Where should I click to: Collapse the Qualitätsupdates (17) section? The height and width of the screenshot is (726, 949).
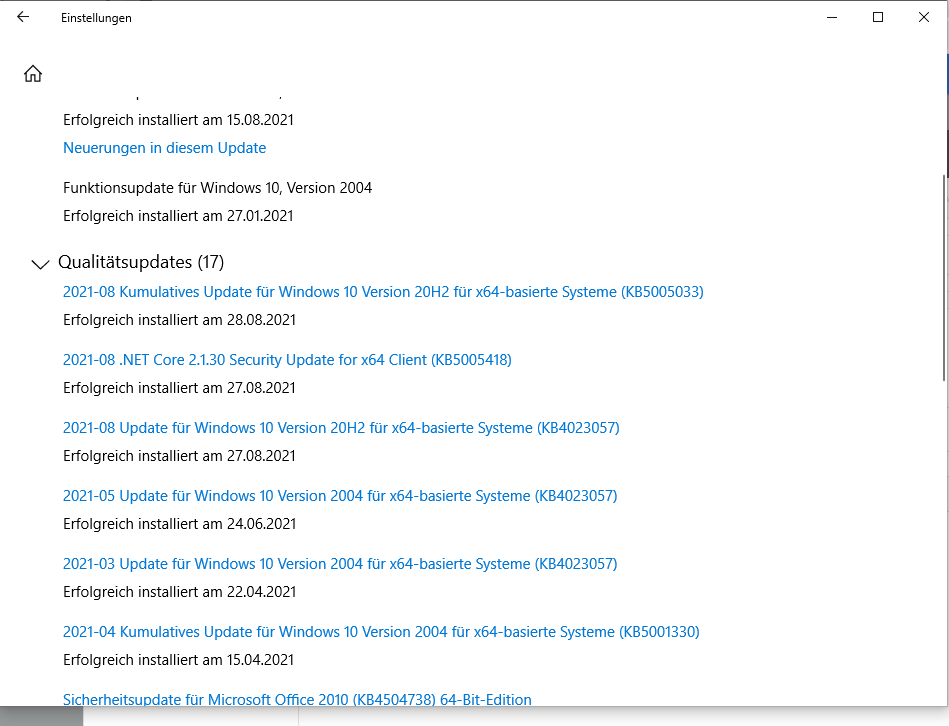40,264
